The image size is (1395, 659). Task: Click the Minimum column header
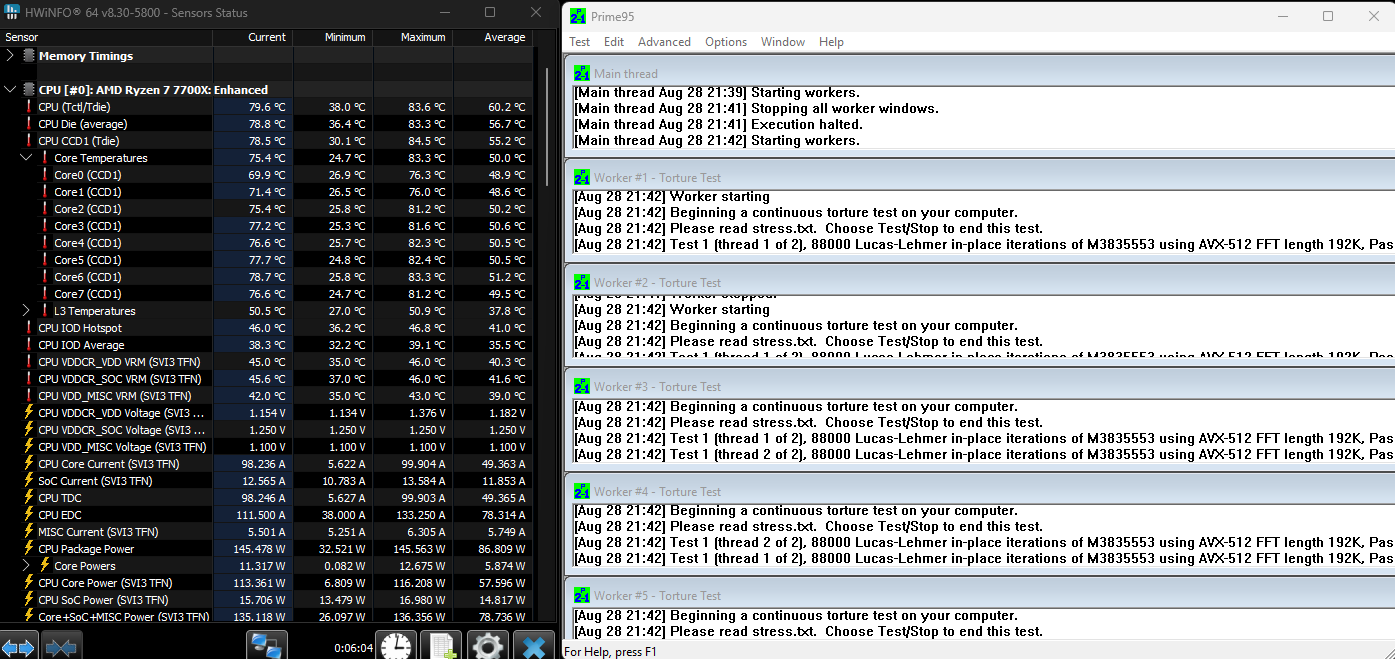(x=333, y=37)
